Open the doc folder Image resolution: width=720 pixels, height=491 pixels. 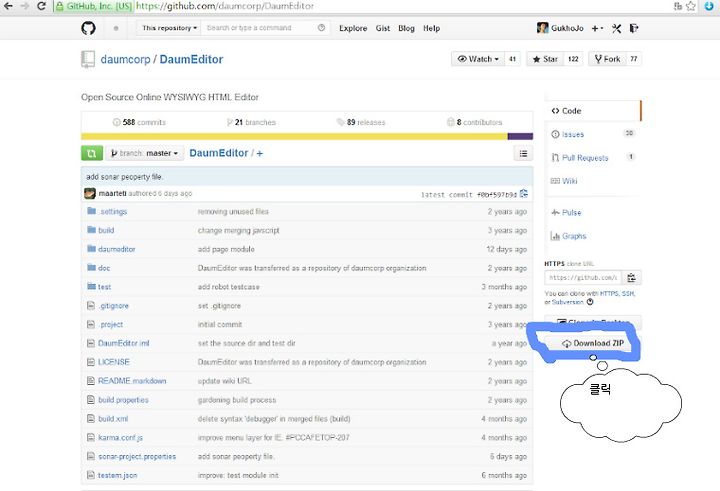pos(104,268)
